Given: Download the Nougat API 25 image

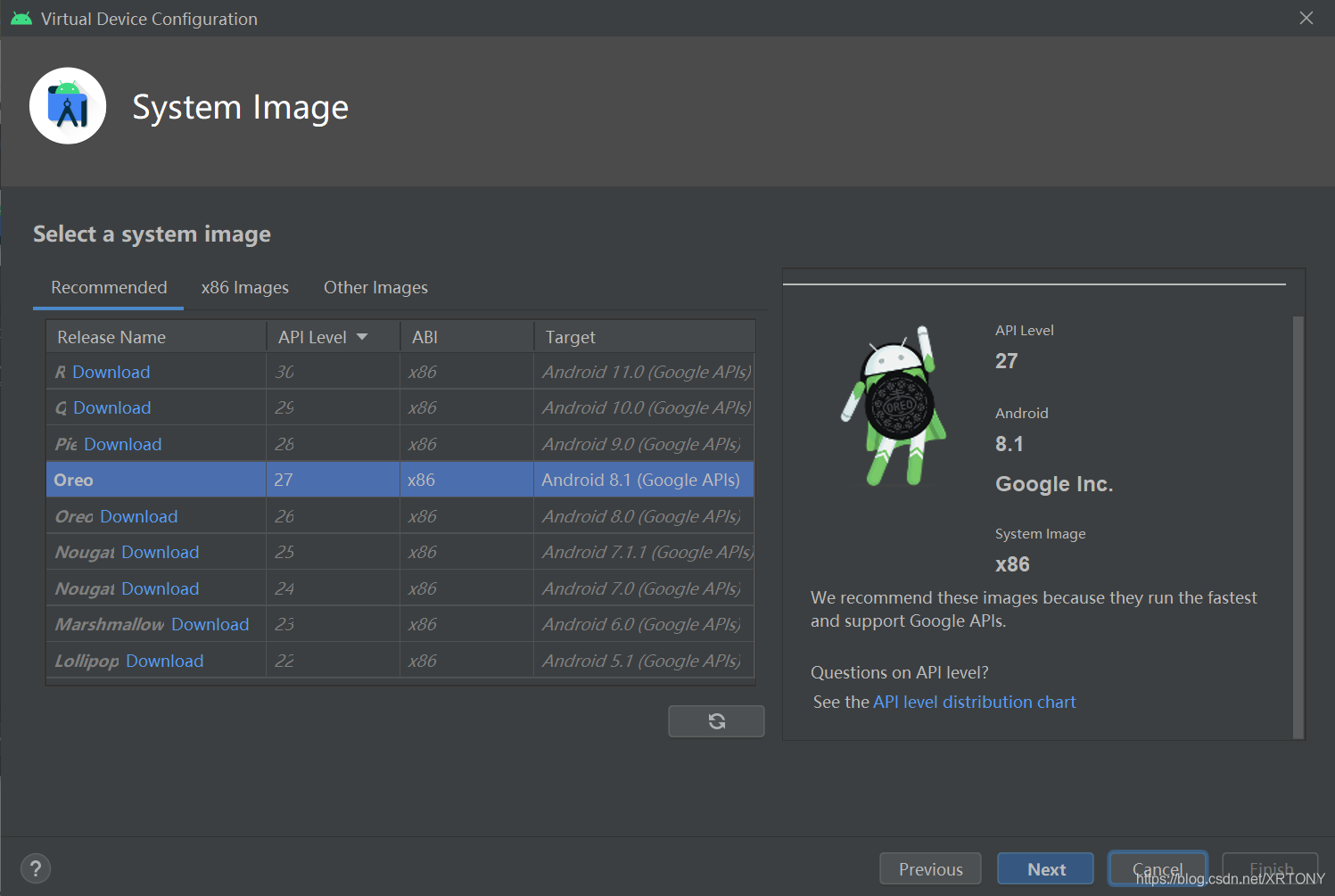Looking at the screenshot, I should (x=161, y=552).
